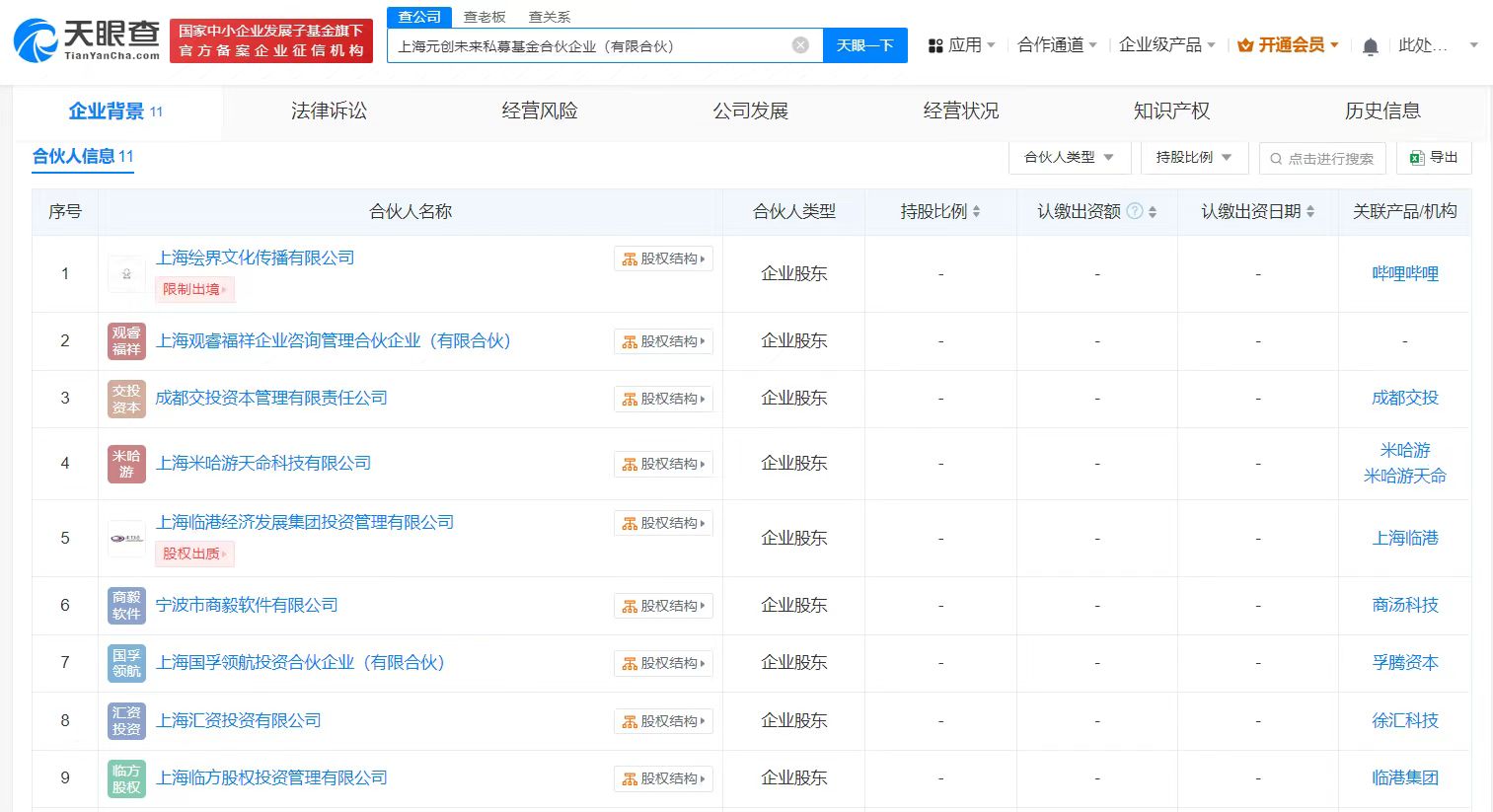This screenshot has height=812, width=1493.
Task: Expand the 限制出境 tag
Action: point(194,289)
